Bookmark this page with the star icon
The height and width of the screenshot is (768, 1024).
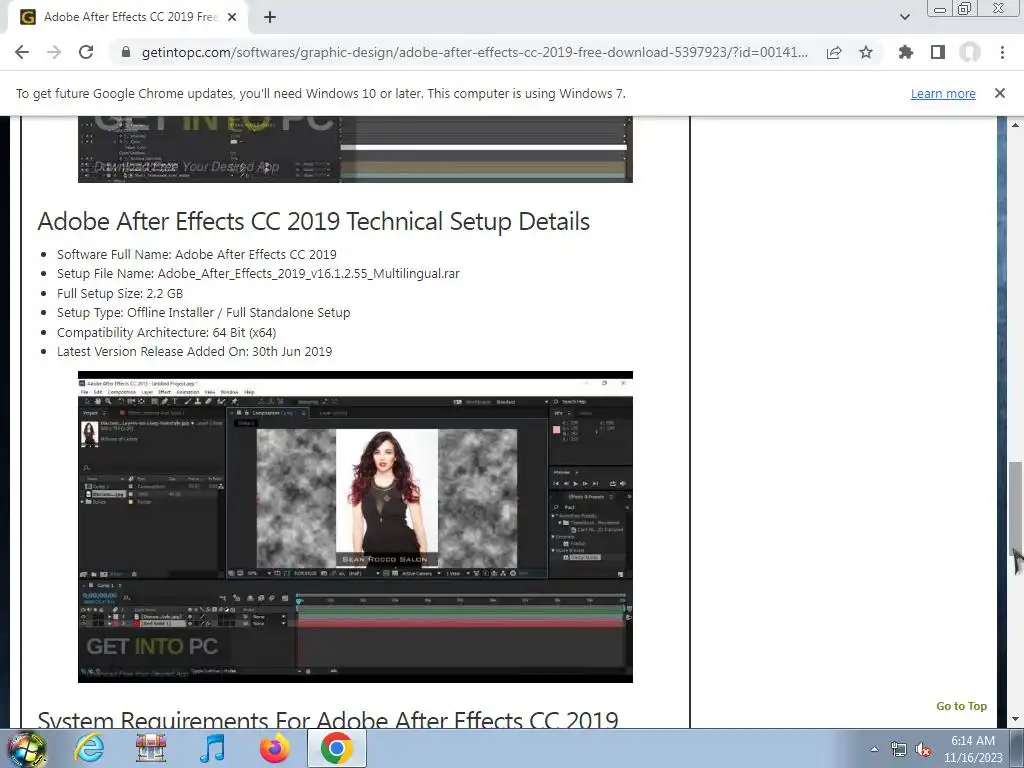[x=866, y=52]
